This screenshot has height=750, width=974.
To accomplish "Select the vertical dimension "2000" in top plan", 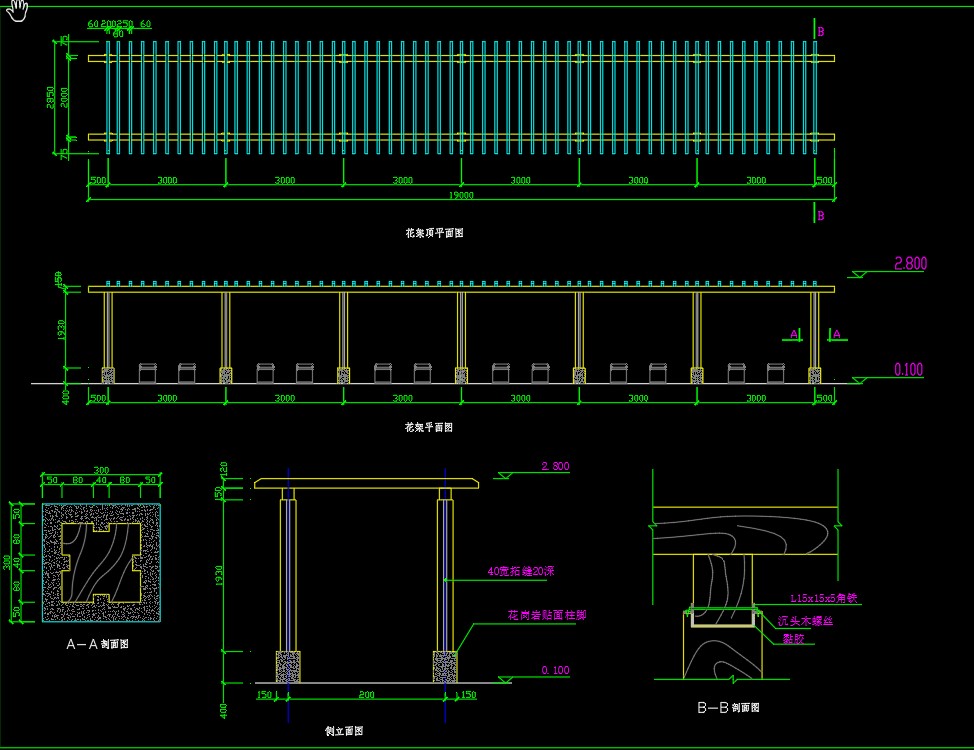I will pos(65,98).
